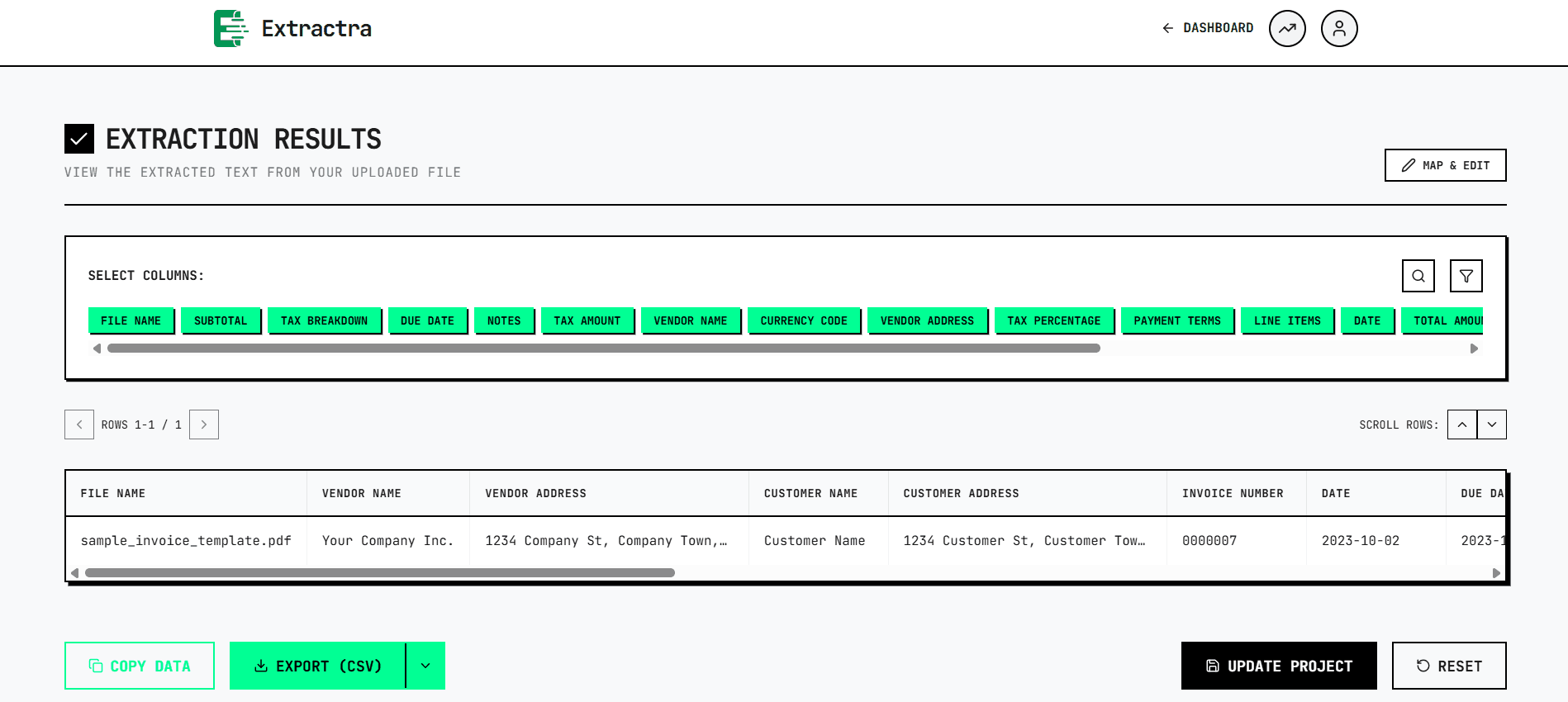This screenshot has height=702, width=1568.
Task: Reset the extraction results
Action: 1449,666
